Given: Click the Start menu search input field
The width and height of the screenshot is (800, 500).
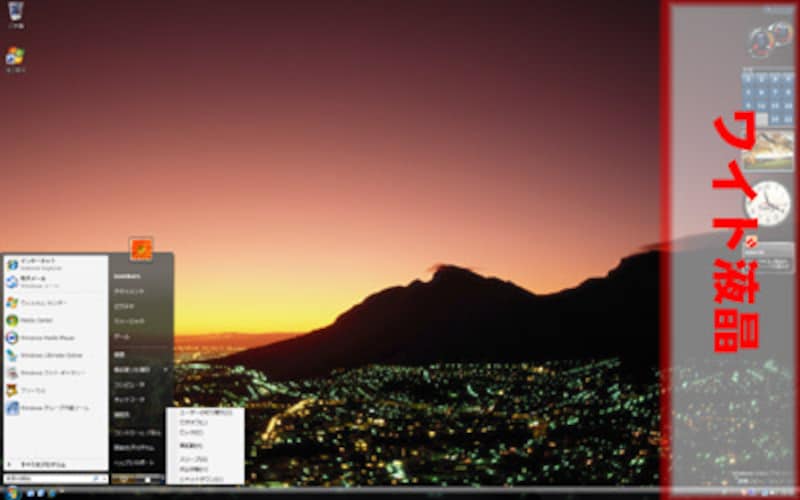Looking at the screenshot, I should coord(55,479).
